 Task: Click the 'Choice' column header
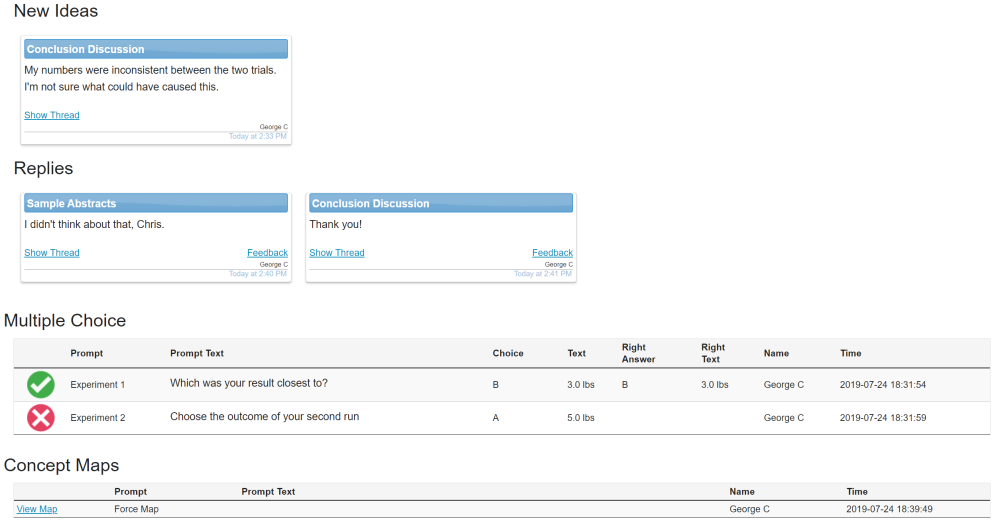(508, 353)
